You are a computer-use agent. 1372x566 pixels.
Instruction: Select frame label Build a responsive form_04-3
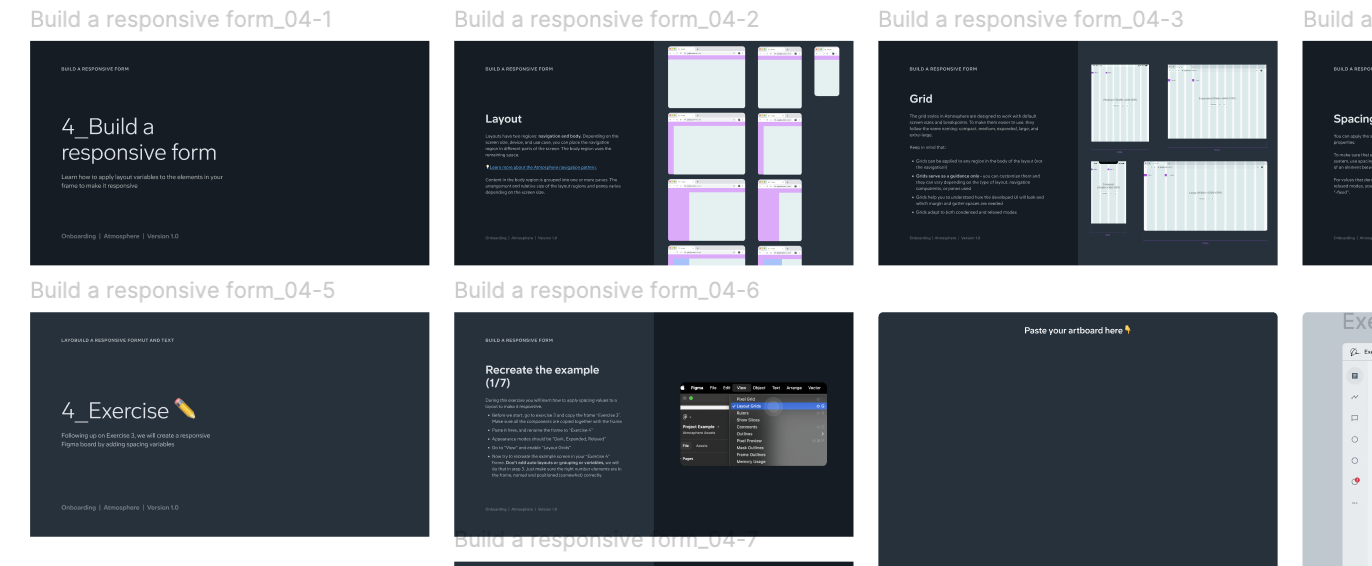click(1031, 19)
